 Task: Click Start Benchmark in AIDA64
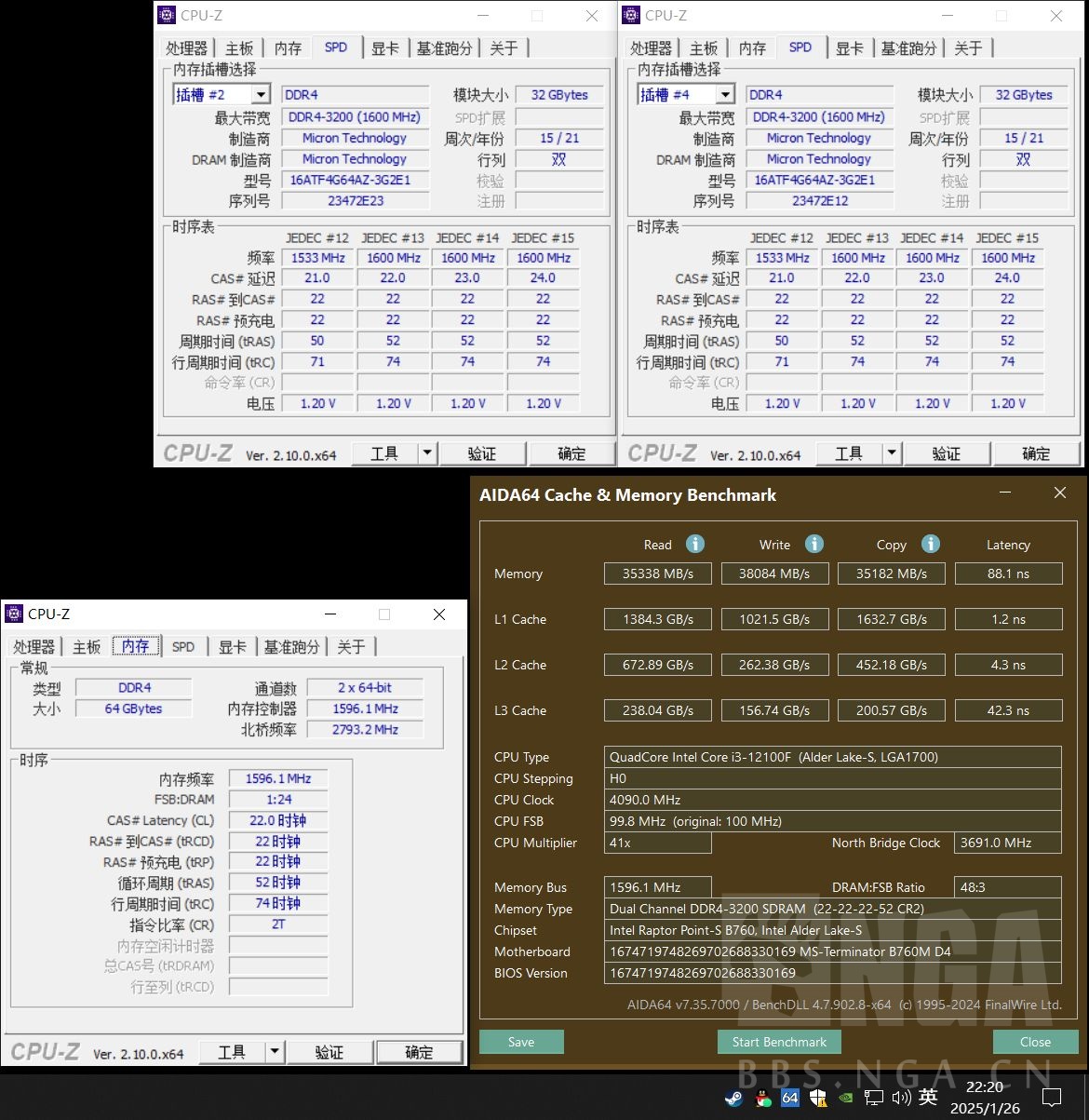coord(779,1041)
